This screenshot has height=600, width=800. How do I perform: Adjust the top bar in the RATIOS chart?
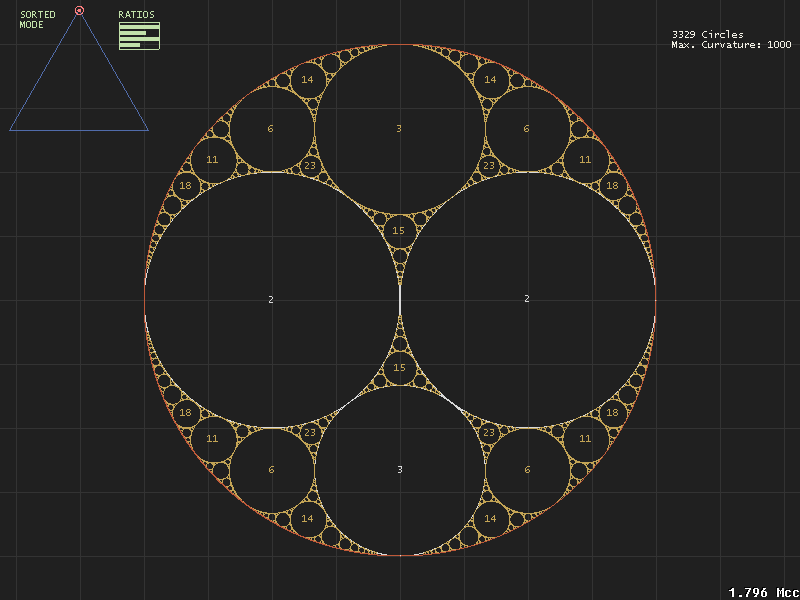(x=137, y=26)
